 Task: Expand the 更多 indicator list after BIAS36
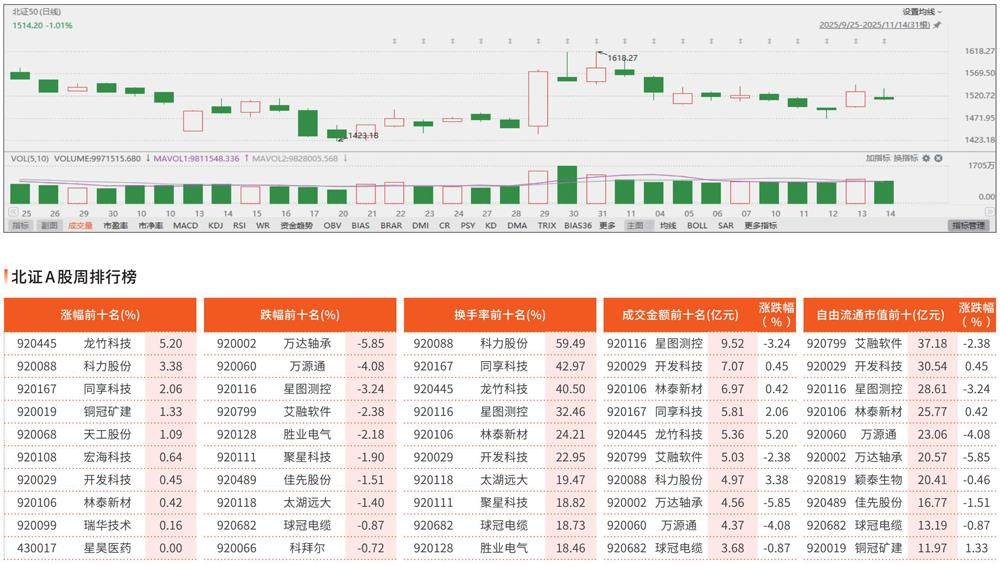pyautogui.click(x=607, y=226)
